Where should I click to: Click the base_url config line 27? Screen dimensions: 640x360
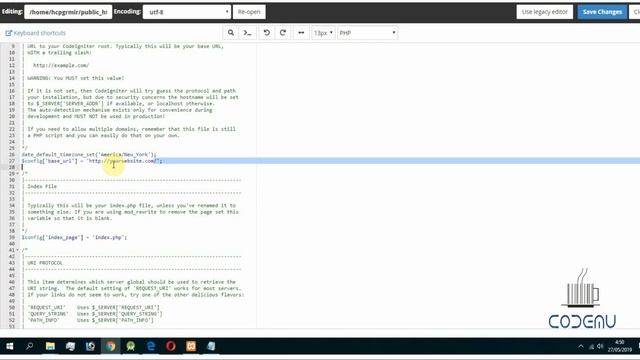point(92,161)
